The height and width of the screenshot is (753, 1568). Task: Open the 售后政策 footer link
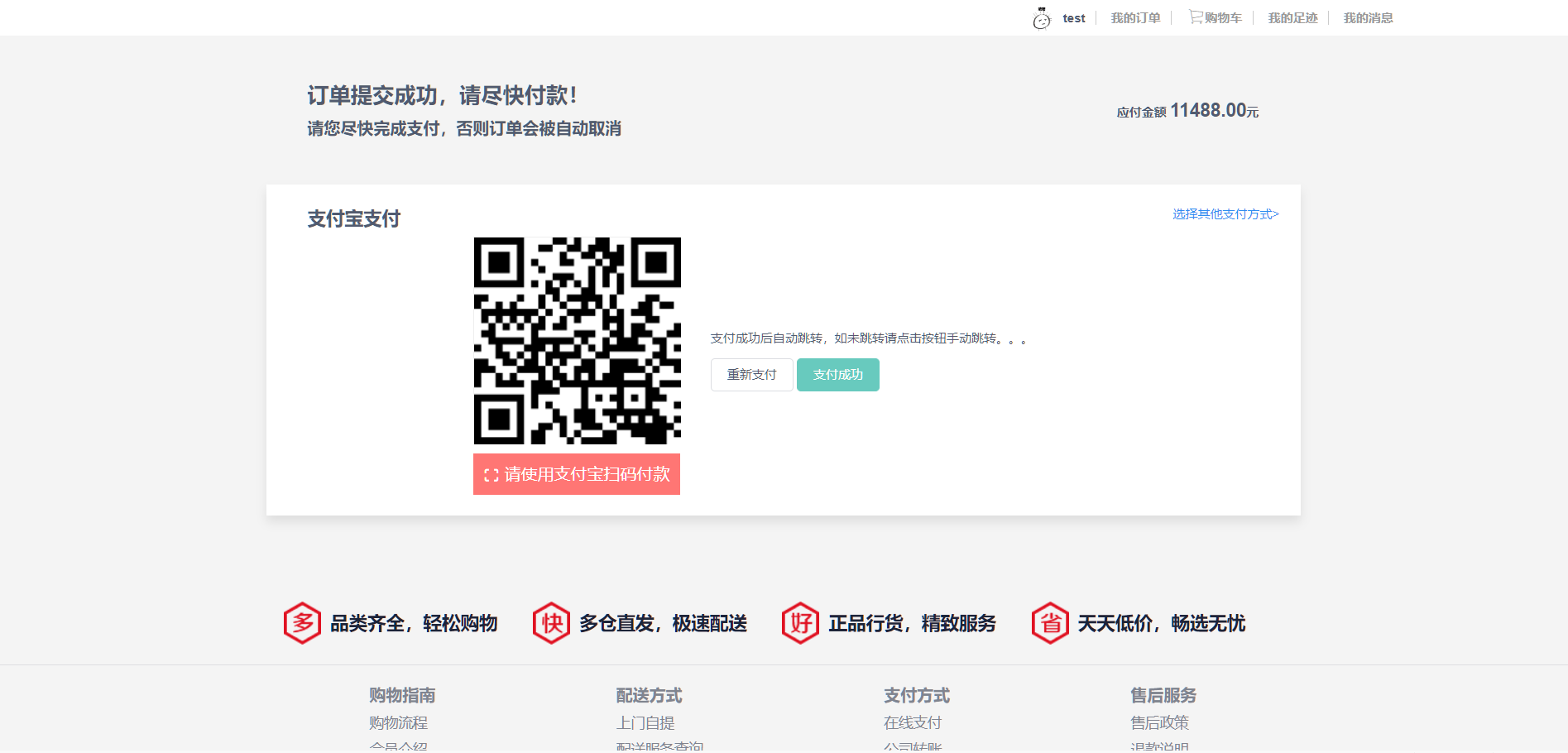[x=1160, y=723]
